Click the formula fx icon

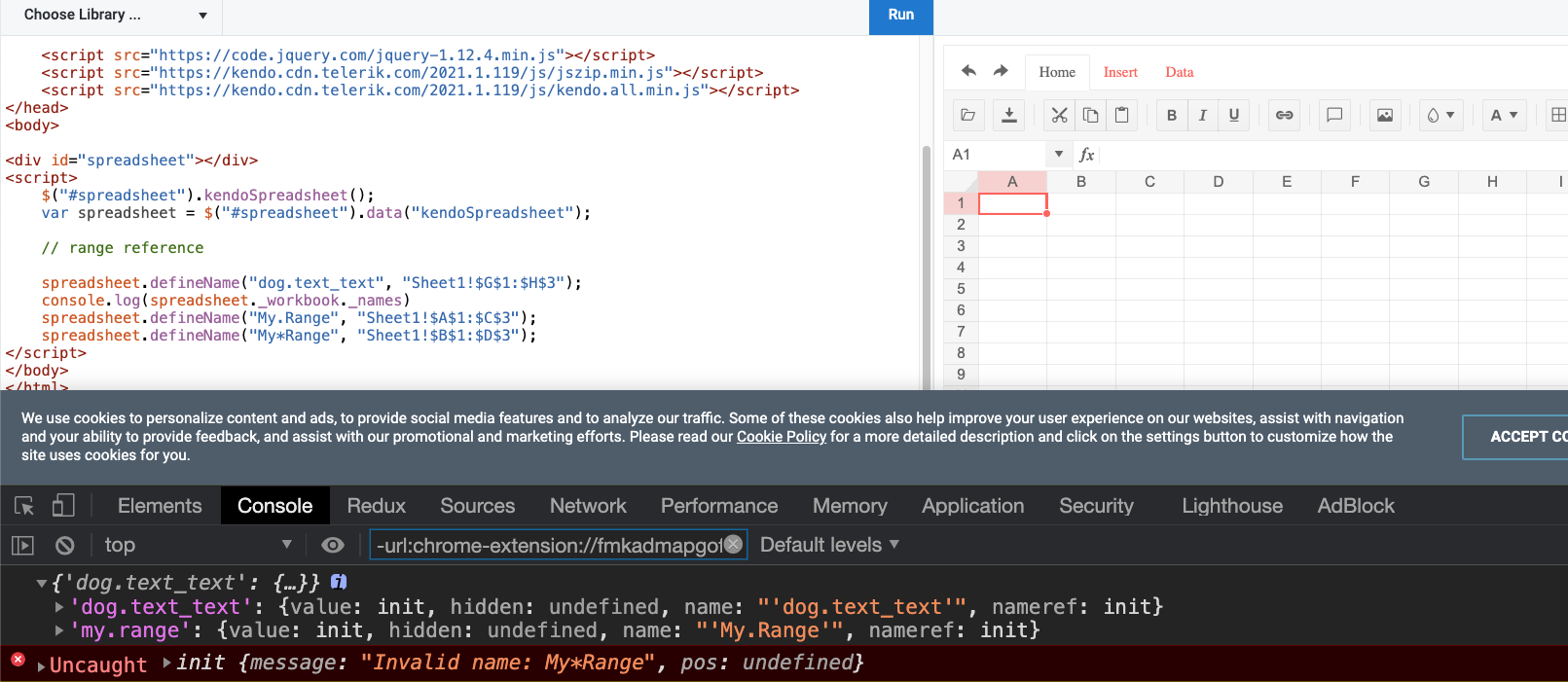coord(1087,155)
